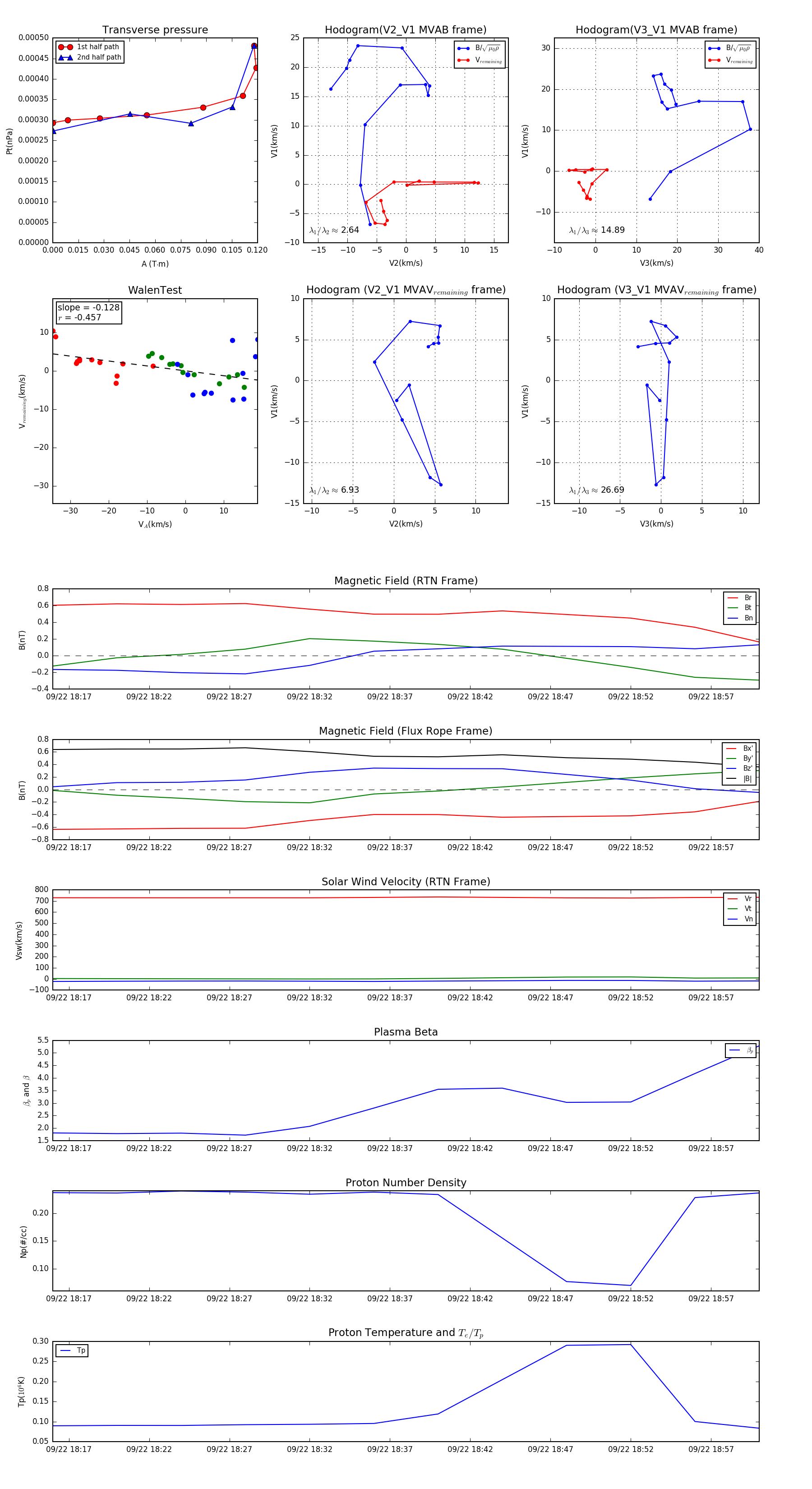Click the 'Plasma Beta' plot title
Viewport: 812px width, 1489px height.
point(406,1032)
